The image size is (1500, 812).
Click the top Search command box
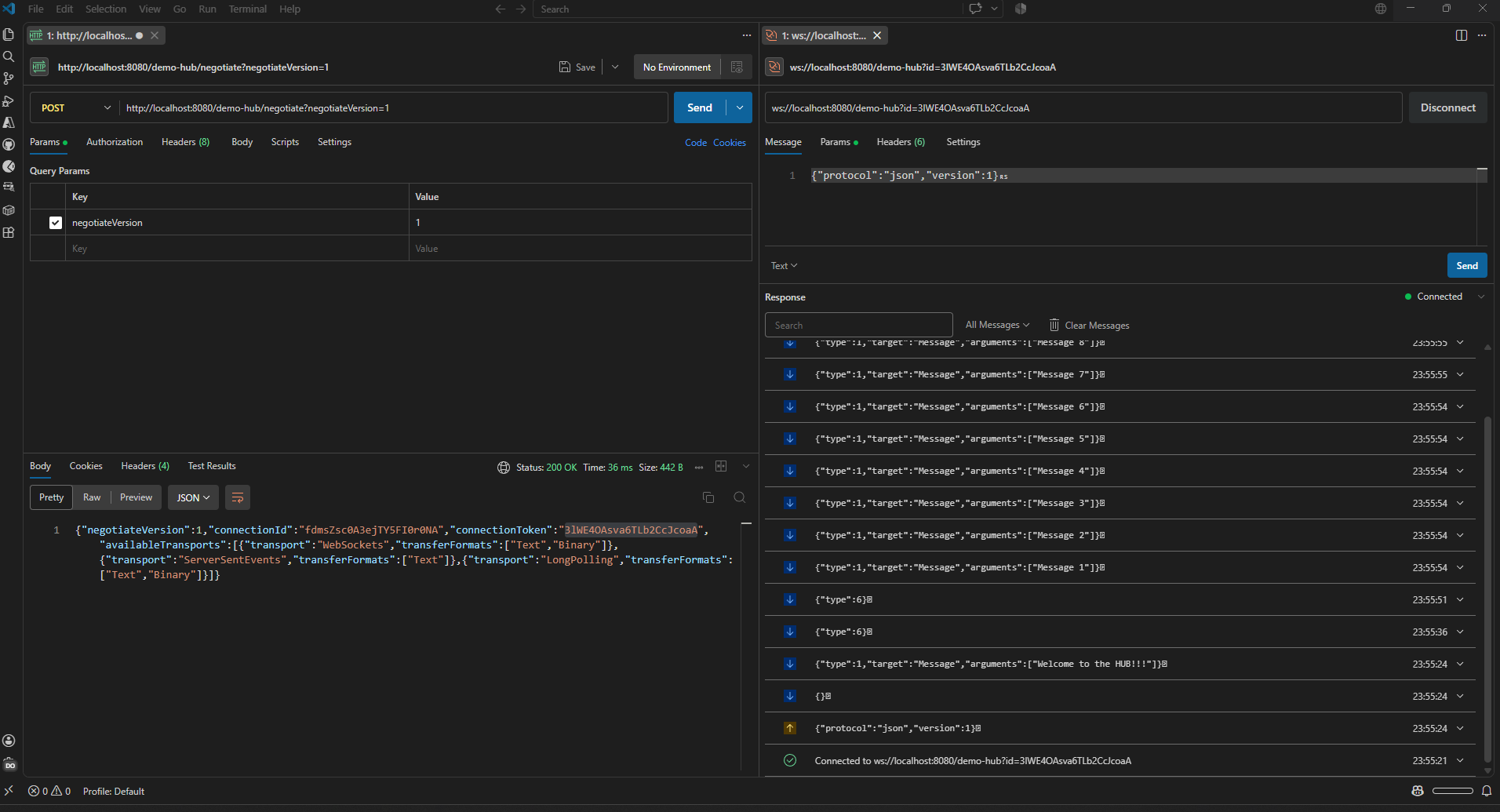pos(749,9)
